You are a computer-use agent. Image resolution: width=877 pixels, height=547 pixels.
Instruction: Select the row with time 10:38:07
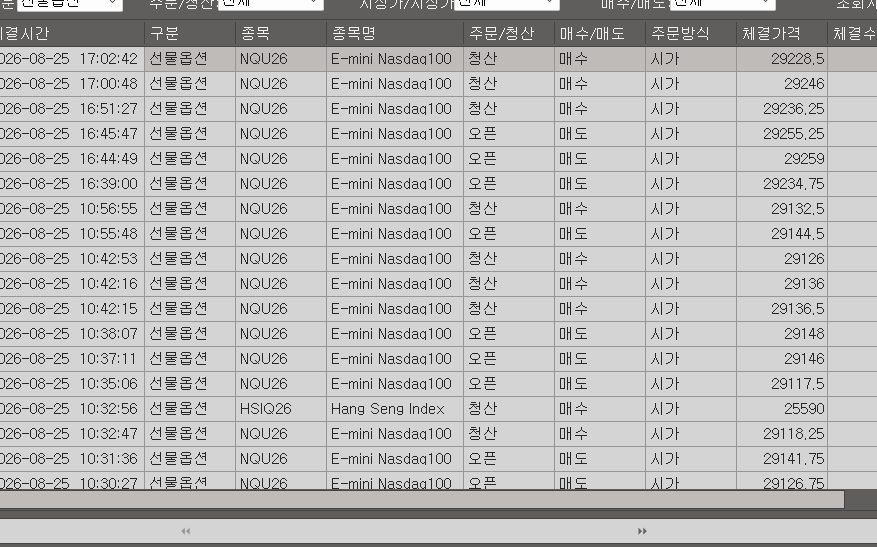tap(438, 334)
